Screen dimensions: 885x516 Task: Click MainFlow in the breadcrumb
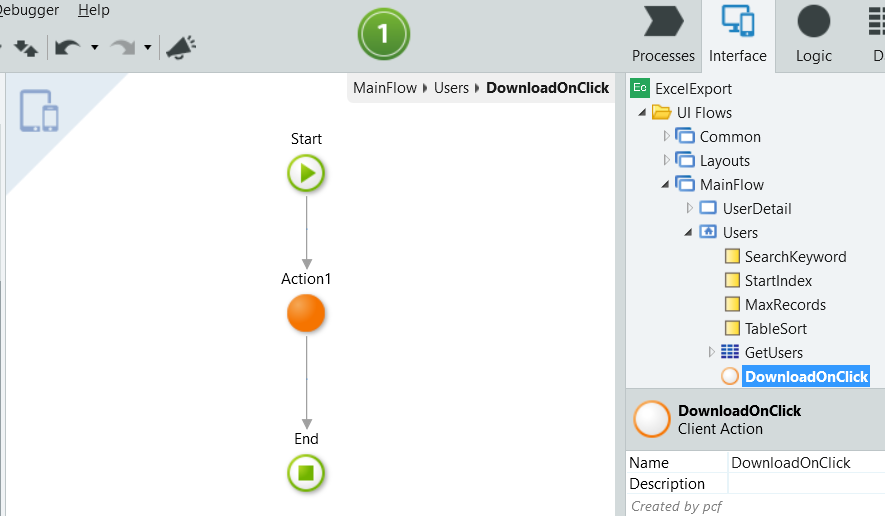tap(385, 88)
